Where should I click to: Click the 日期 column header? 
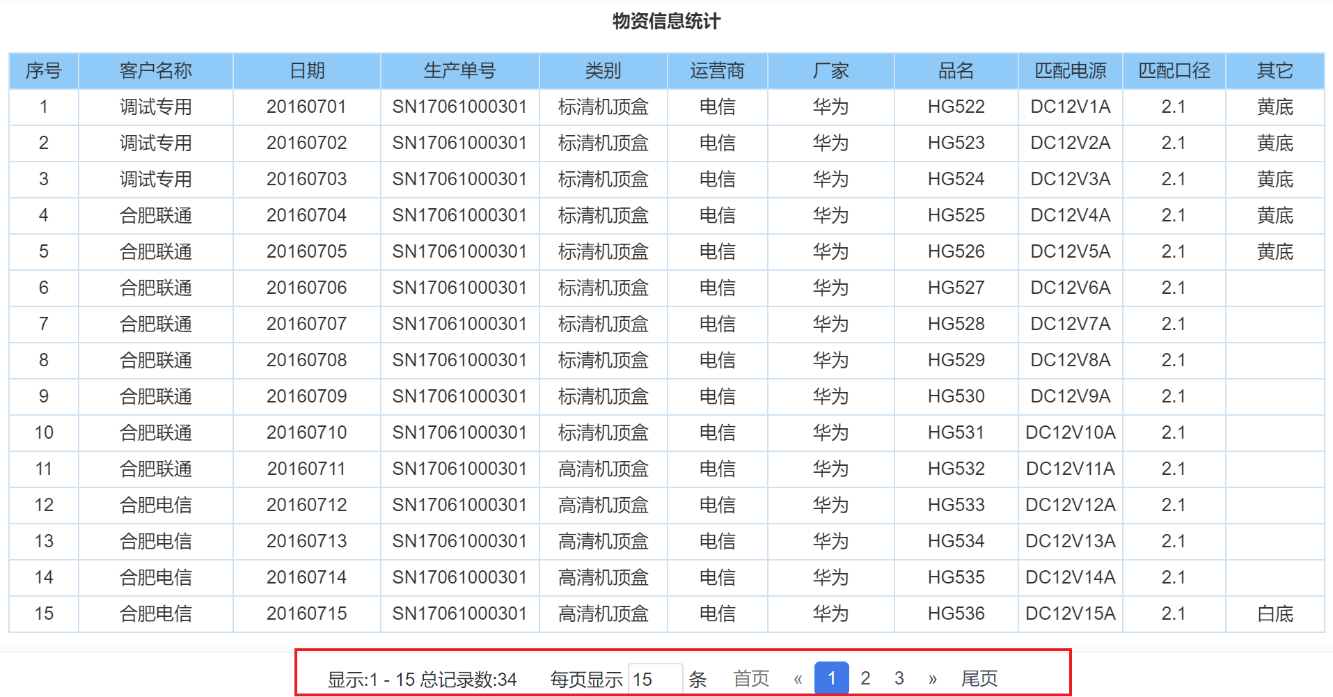(x=307, y=71)
